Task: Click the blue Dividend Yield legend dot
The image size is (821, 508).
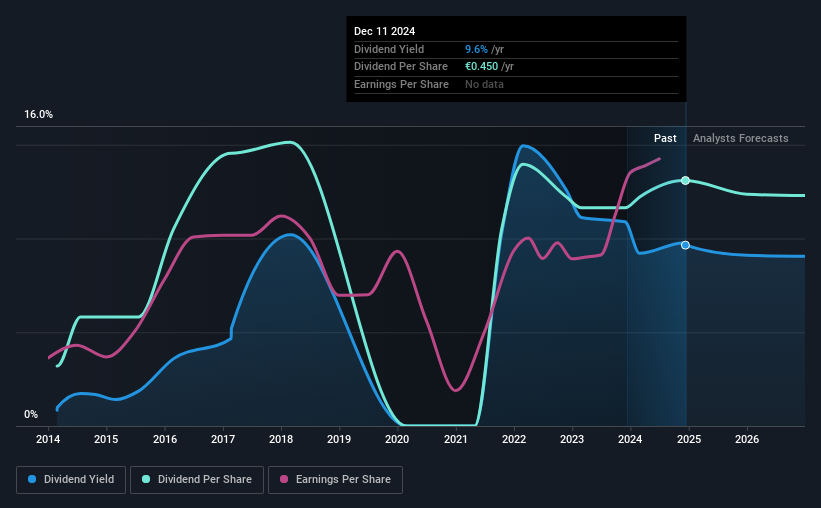Action: point(32,479)
